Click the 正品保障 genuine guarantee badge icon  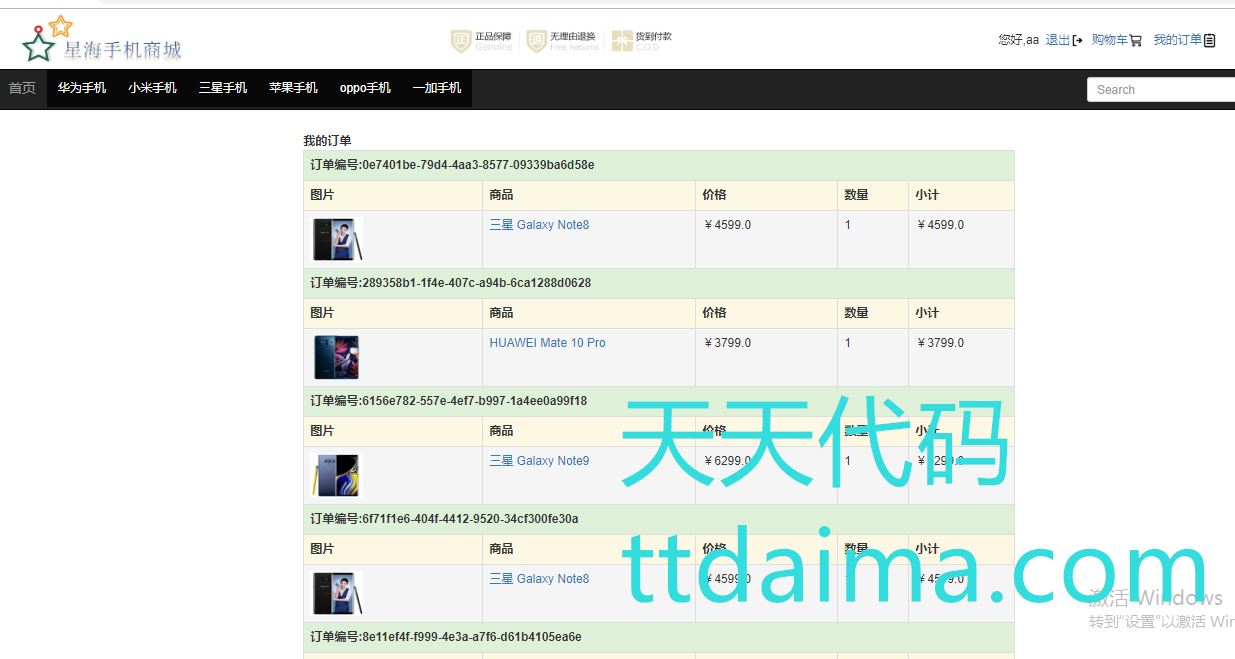pos(461,41)
